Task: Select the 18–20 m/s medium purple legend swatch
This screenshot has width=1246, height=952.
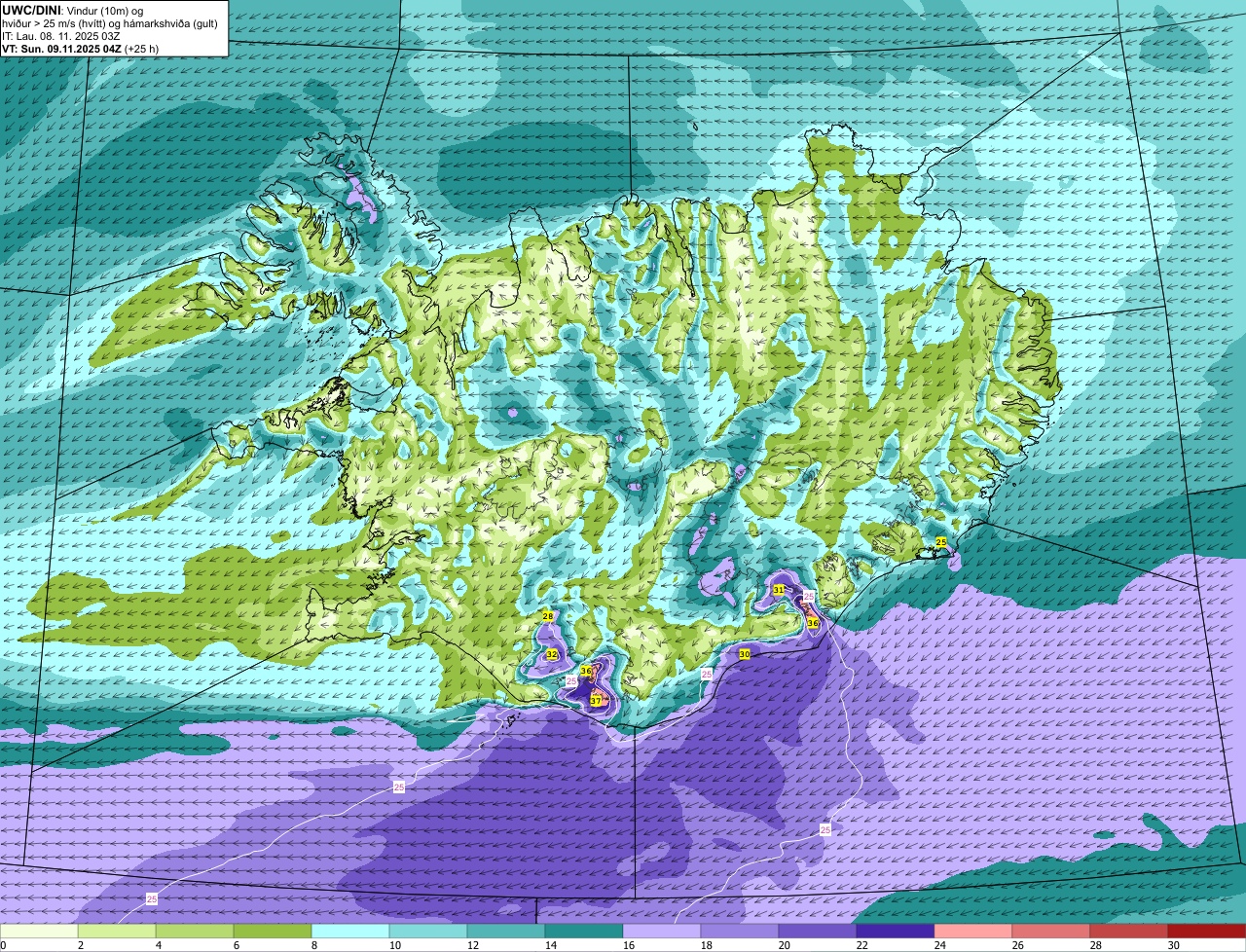Action: [740, 931]
